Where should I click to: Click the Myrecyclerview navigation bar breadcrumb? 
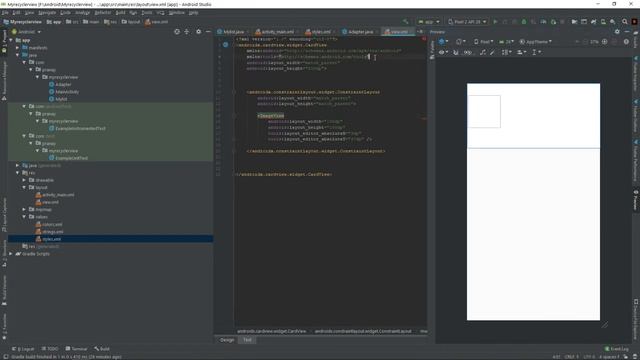point(22,22)
